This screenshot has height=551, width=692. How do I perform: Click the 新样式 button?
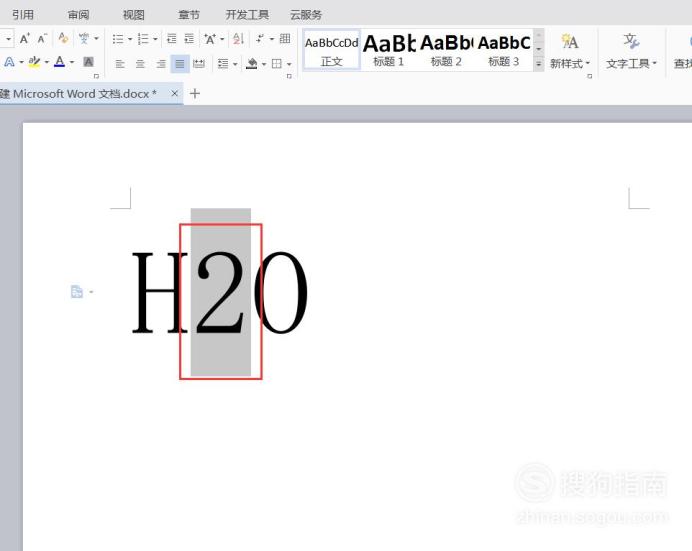[x=570, y=51]
